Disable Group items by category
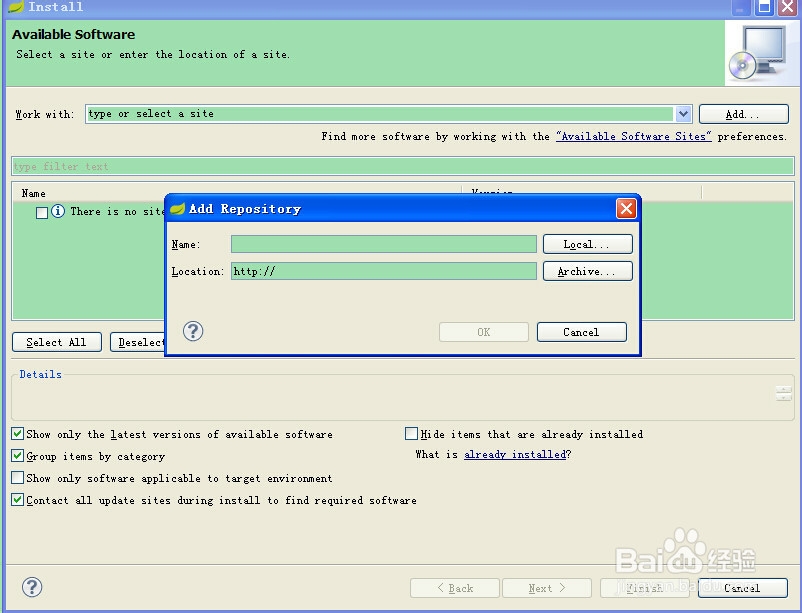 pyautogui.click(x=16, y=456)
